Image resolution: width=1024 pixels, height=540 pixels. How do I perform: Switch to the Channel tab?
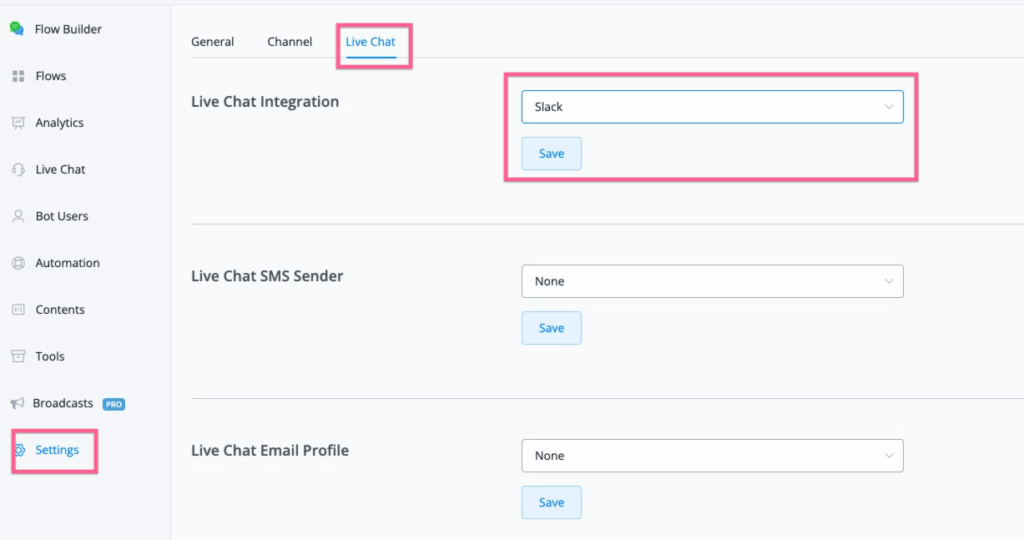tap(290, 42)
